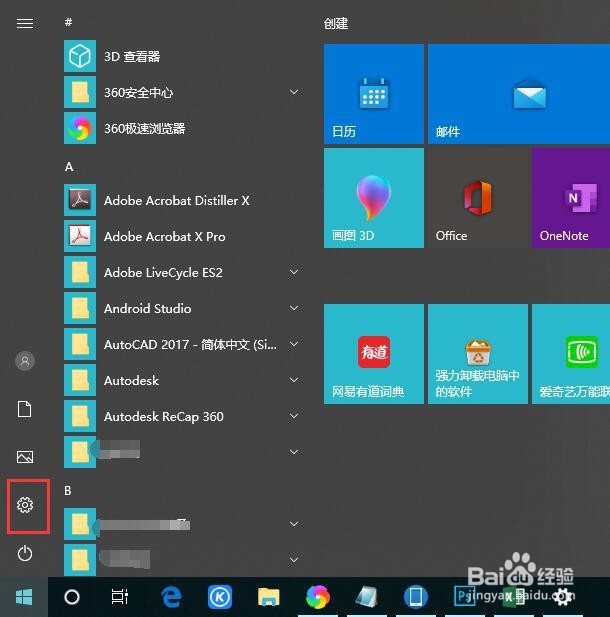Open the OneNote tile

click(x=571, y=198)
